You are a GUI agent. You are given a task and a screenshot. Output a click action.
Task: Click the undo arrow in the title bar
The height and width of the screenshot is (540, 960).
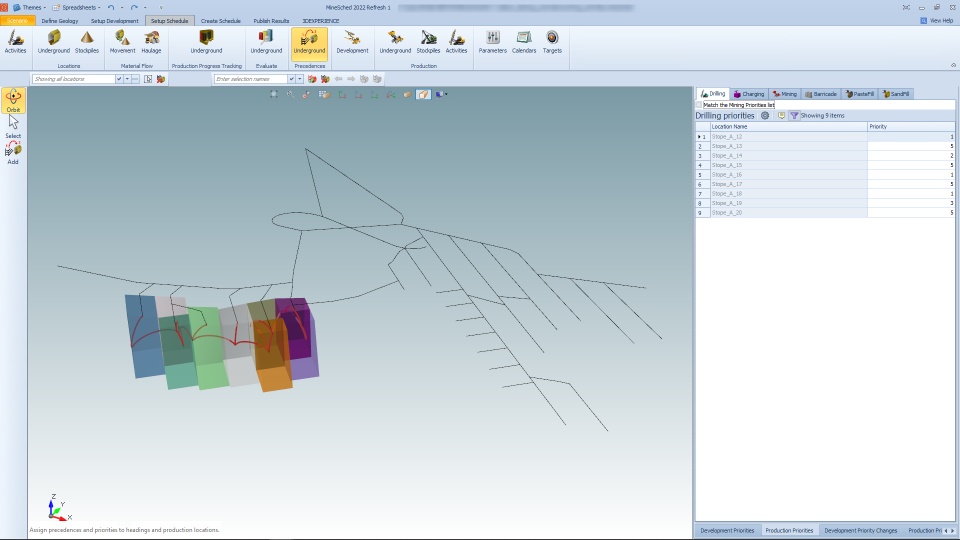[x=111, y=7]
